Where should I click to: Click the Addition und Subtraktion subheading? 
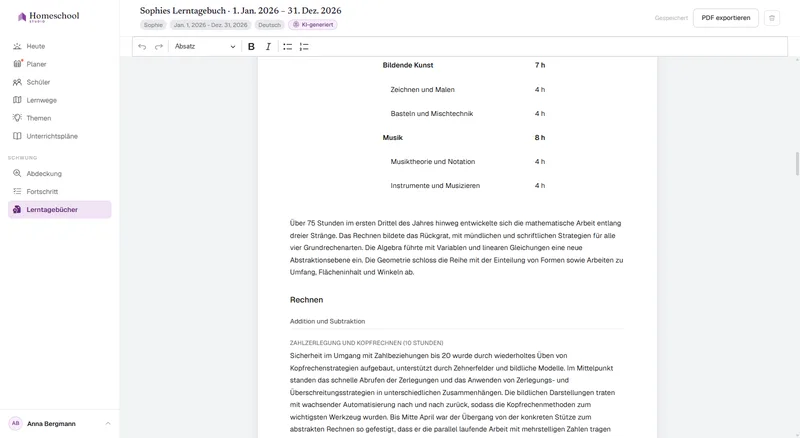pyautogui.click(x=327, y=321)
